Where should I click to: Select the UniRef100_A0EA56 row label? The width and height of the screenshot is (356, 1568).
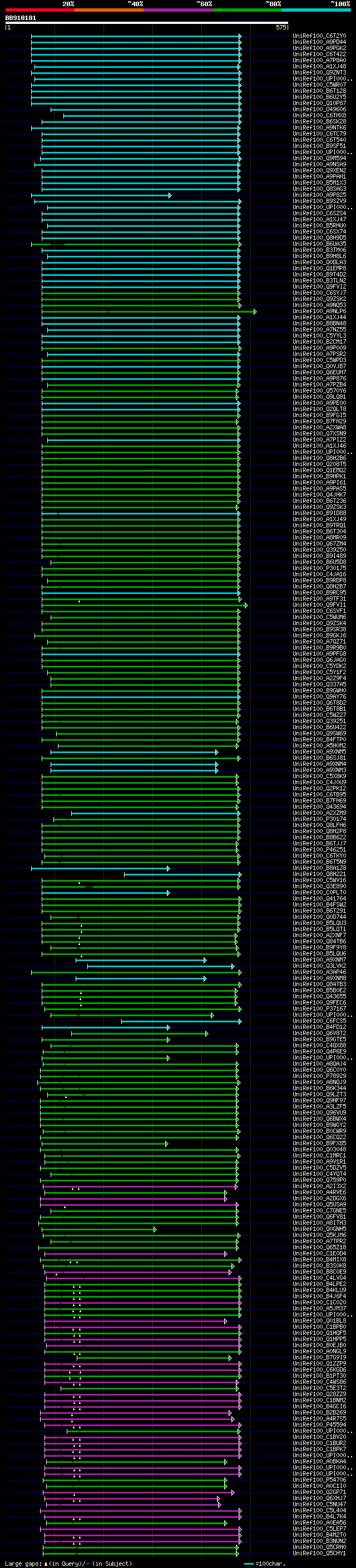319,1522
